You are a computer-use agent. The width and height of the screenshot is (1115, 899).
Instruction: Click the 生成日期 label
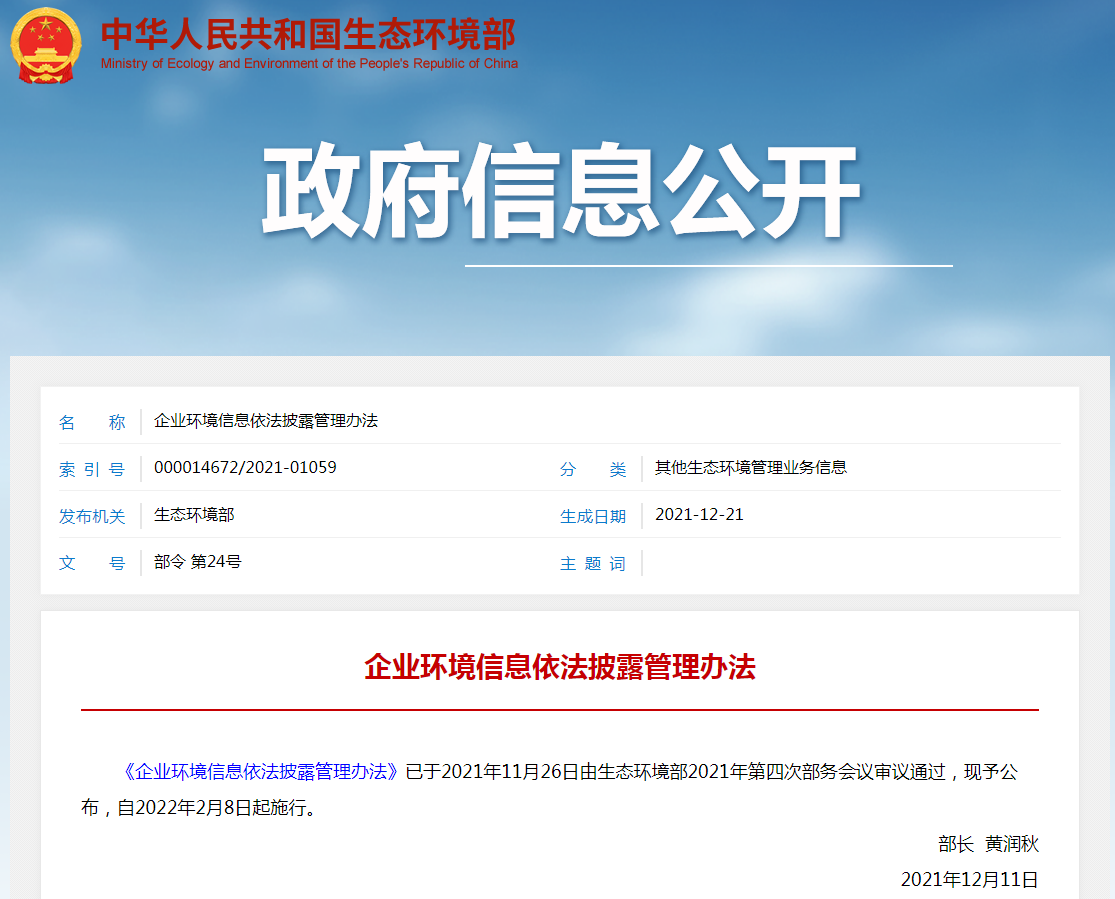pyautogui.click(x=593, y=516)
